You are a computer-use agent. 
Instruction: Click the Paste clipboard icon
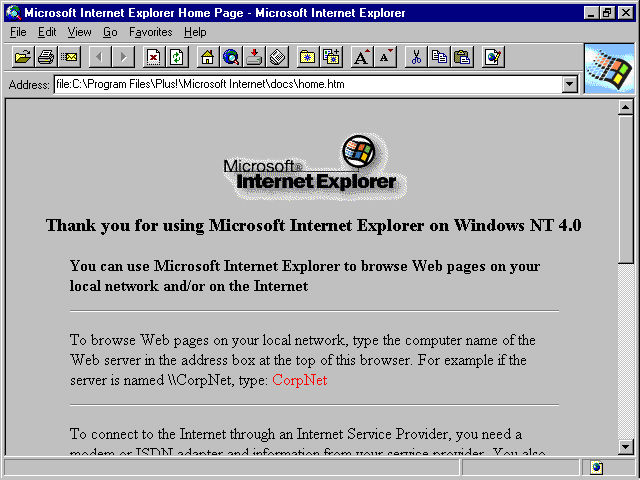pos(462,57)
